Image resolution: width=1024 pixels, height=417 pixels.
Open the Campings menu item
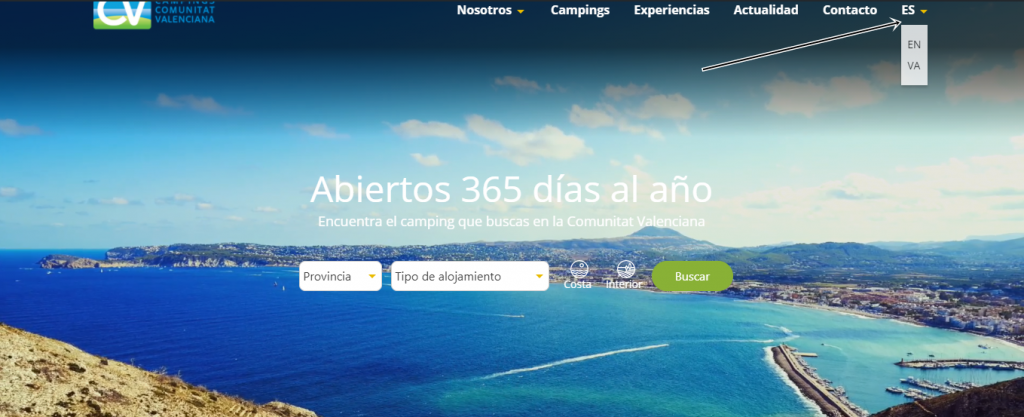tap(580, 10)
